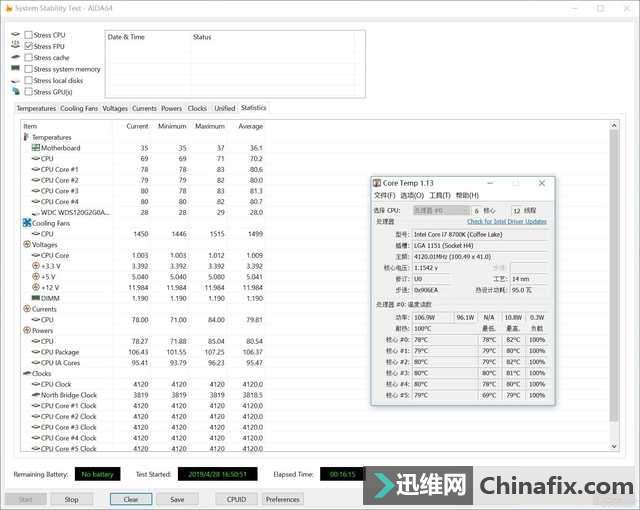Screen dimensions: 640x510
Task: Click the Motherboard row icon
Action: (x=36, y=148)
